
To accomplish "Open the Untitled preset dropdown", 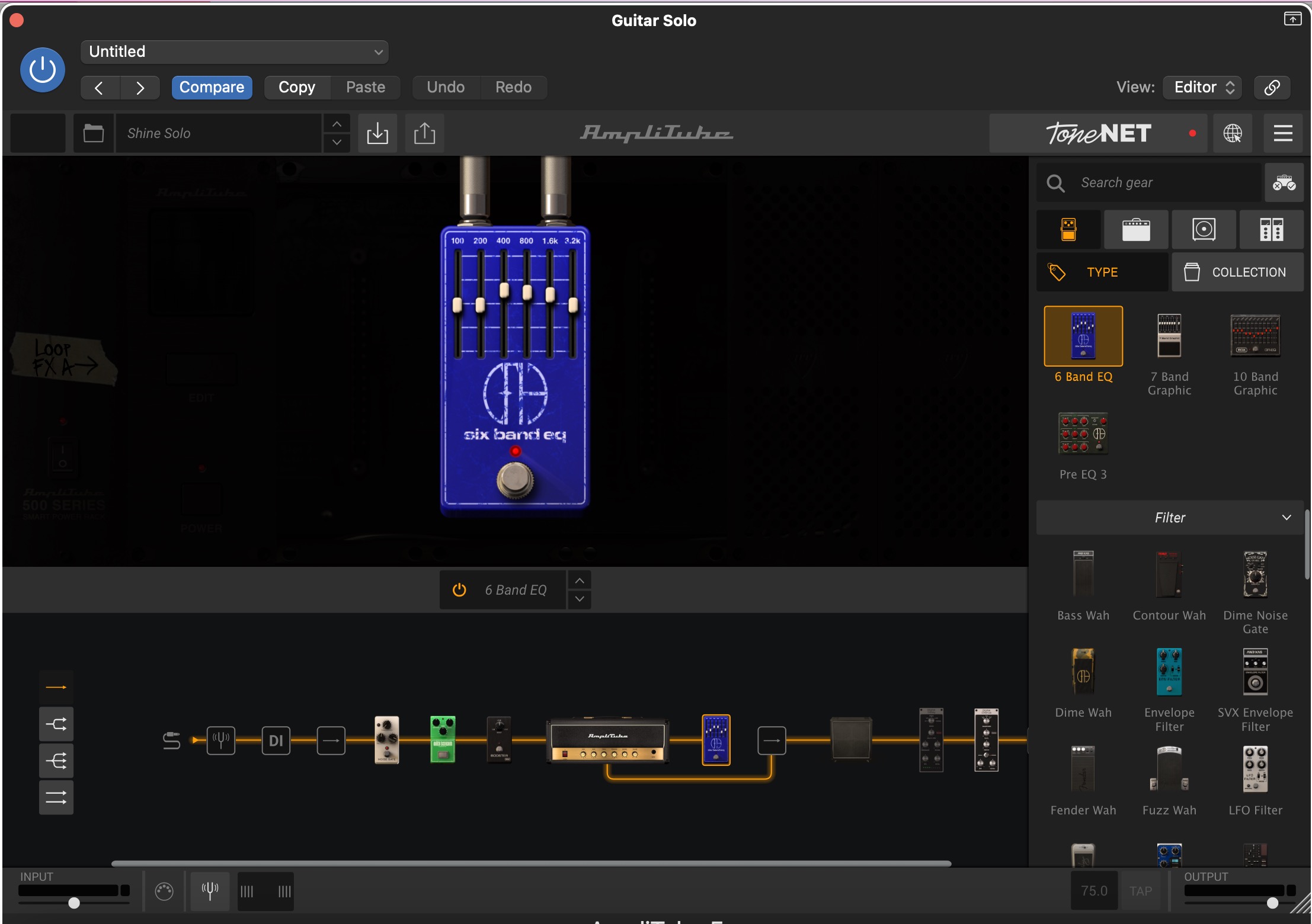I will [x=235, y=52].
